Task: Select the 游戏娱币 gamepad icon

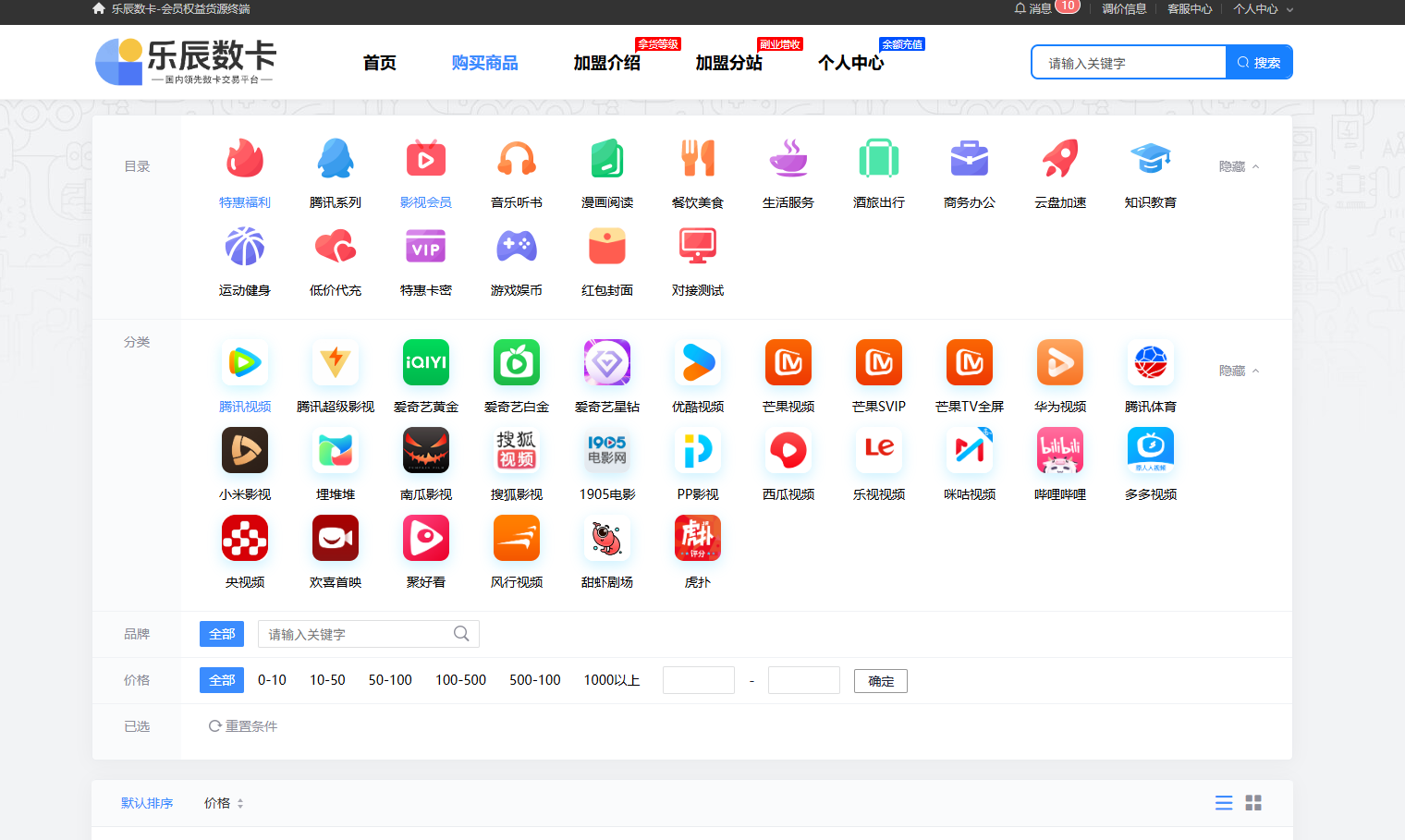Action: [x=517, y=247]
